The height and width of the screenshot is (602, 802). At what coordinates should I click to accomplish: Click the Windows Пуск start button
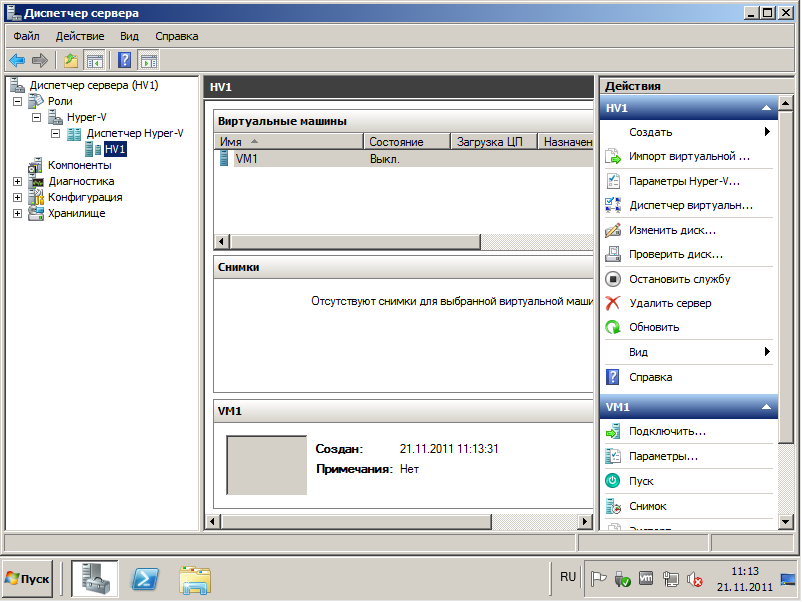tap(27, 578)
